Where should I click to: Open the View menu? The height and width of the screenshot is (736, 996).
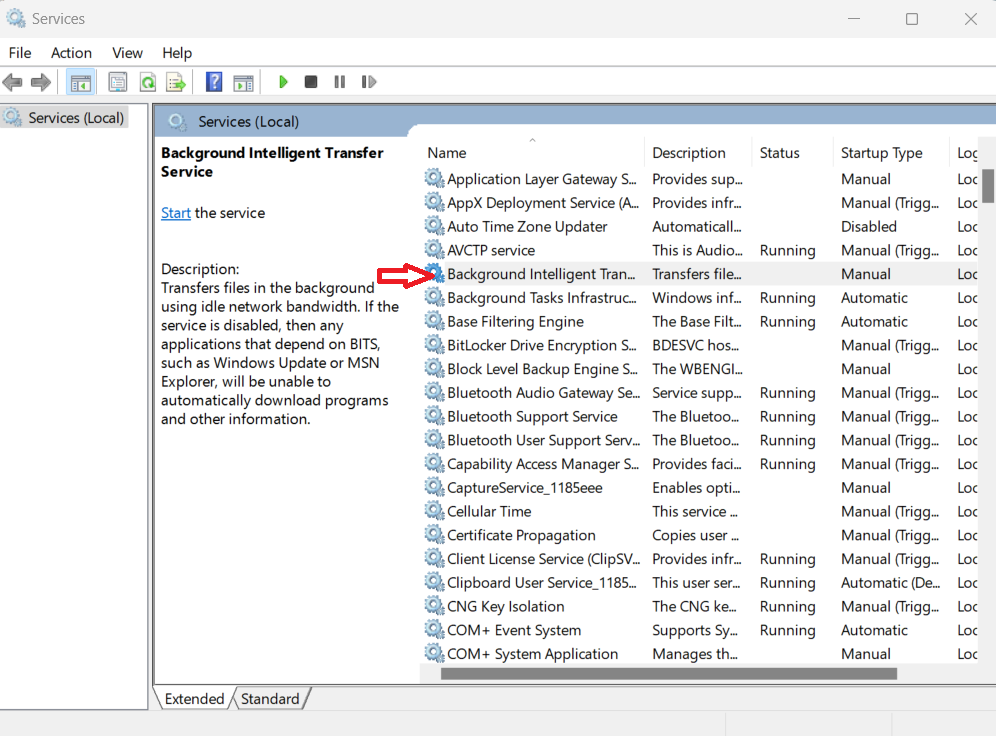(127, 53)
